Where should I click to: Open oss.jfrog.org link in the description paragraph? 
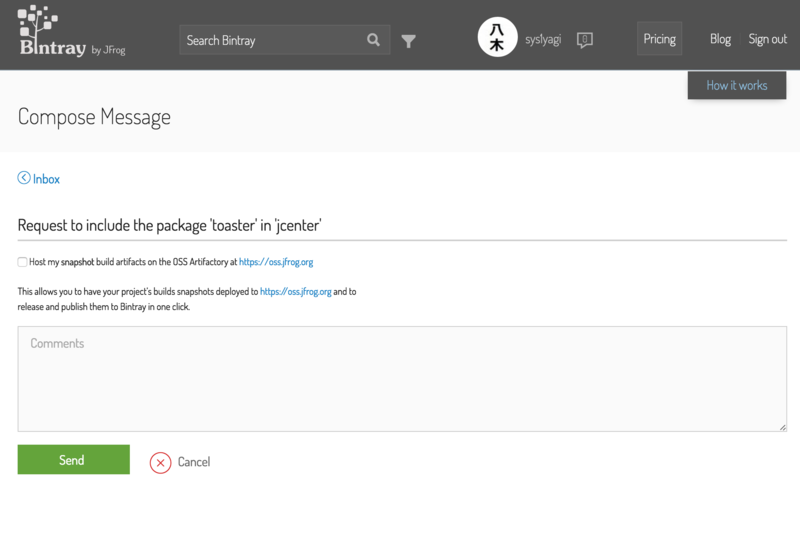coord(295,292)
